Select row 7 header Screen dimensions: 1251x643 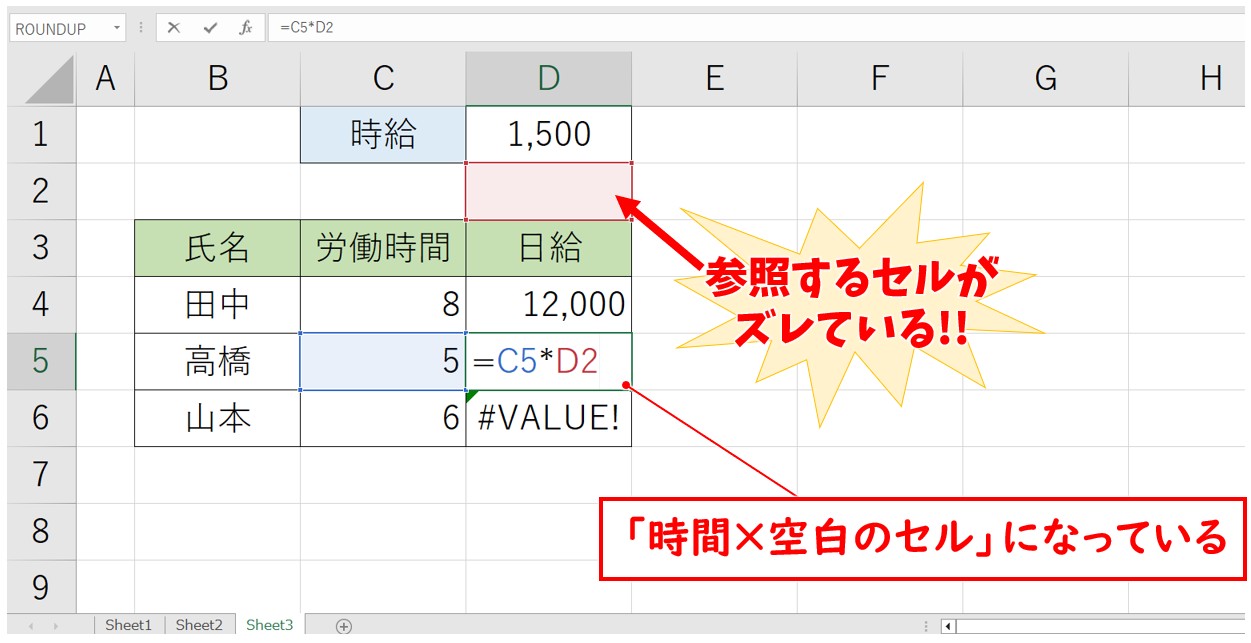point(41,475)
